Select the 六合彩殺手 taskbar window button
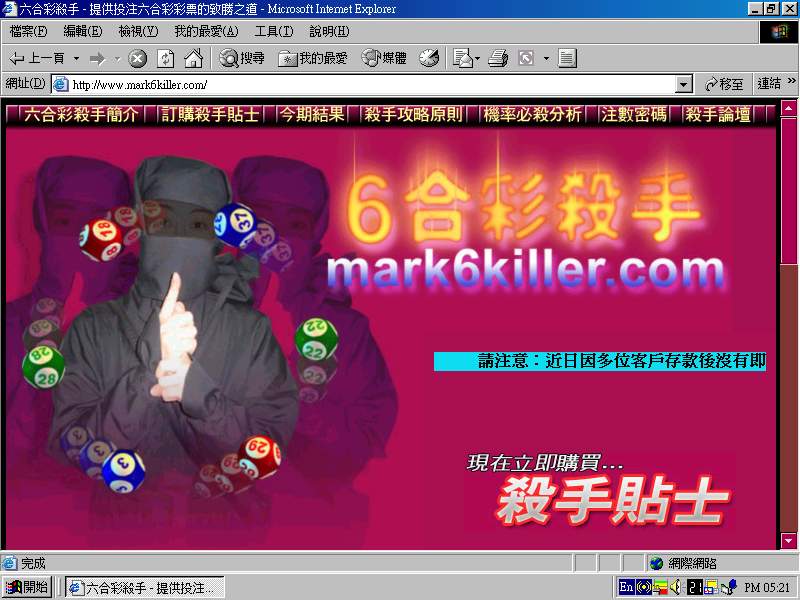 coord(145,588)
